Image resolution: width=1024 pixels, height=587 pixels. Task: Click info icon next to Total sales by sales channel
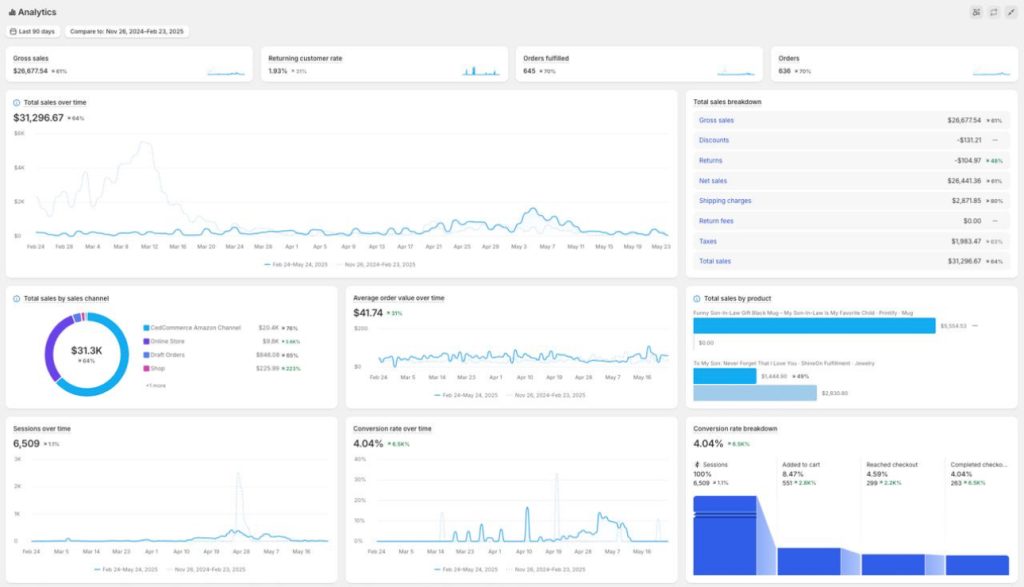(16, 298)
